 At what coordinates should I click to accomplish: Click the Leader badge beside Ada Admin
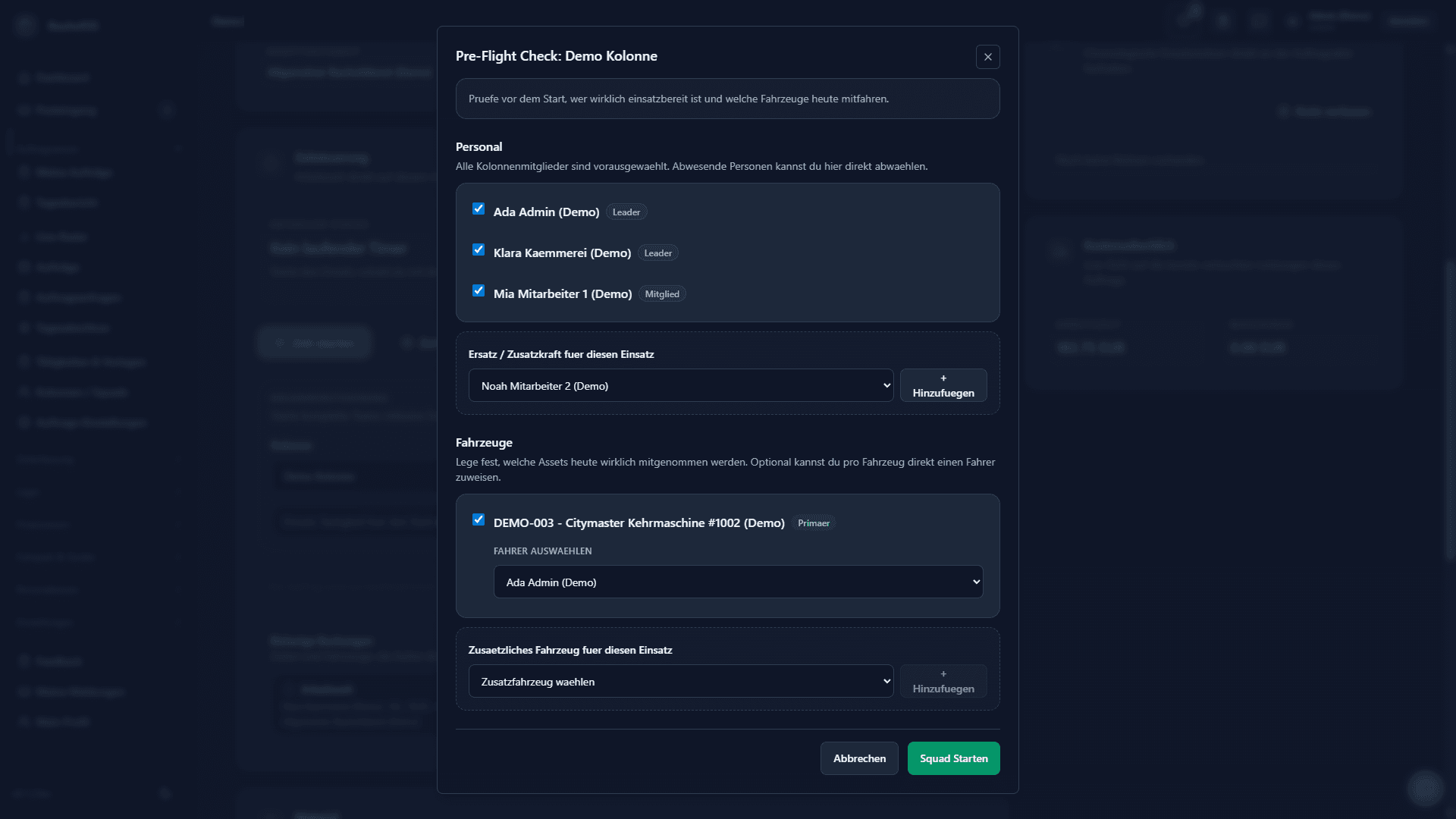[x=626, y=212]
